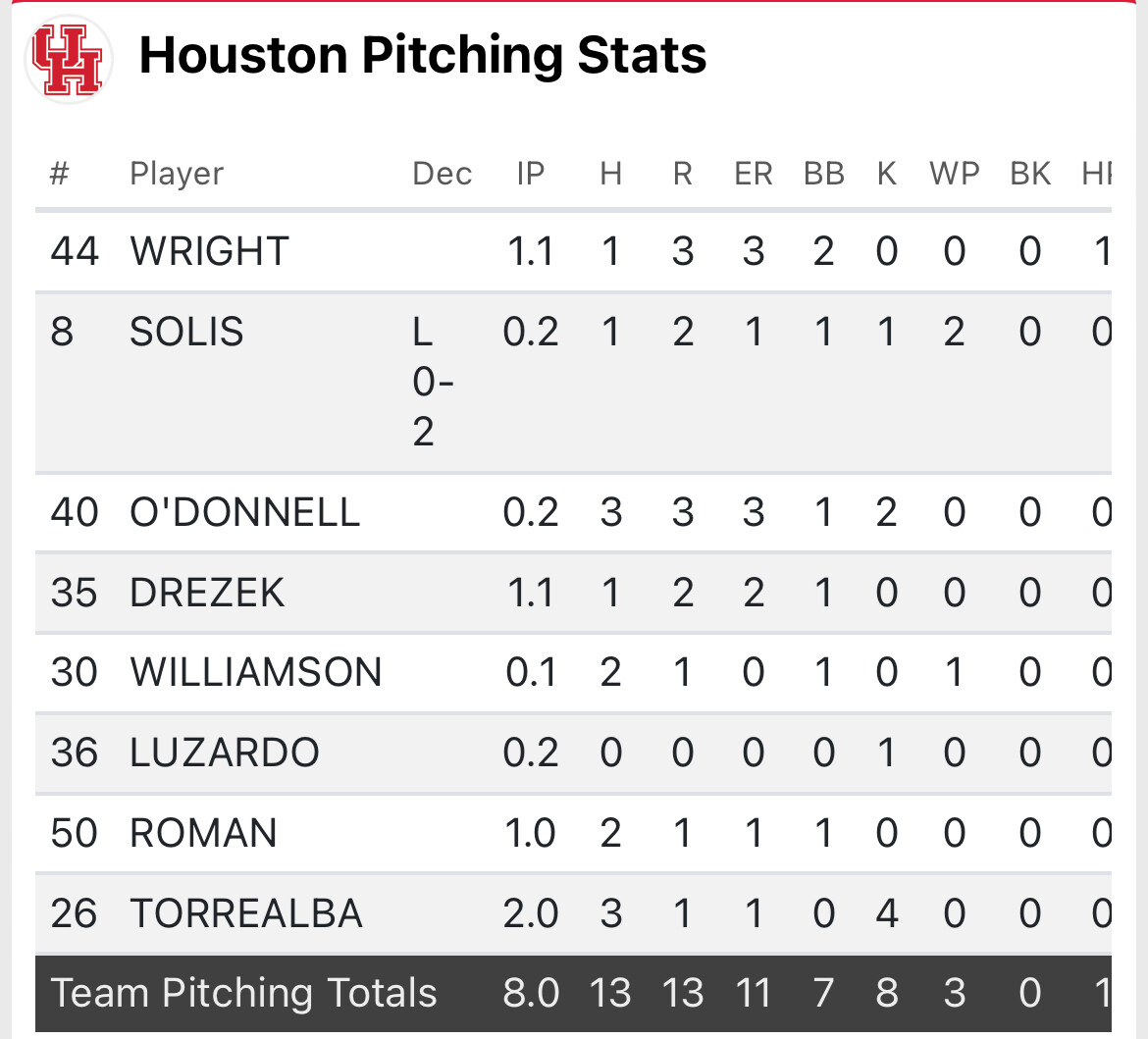Click the IP column header

[530, 174]
